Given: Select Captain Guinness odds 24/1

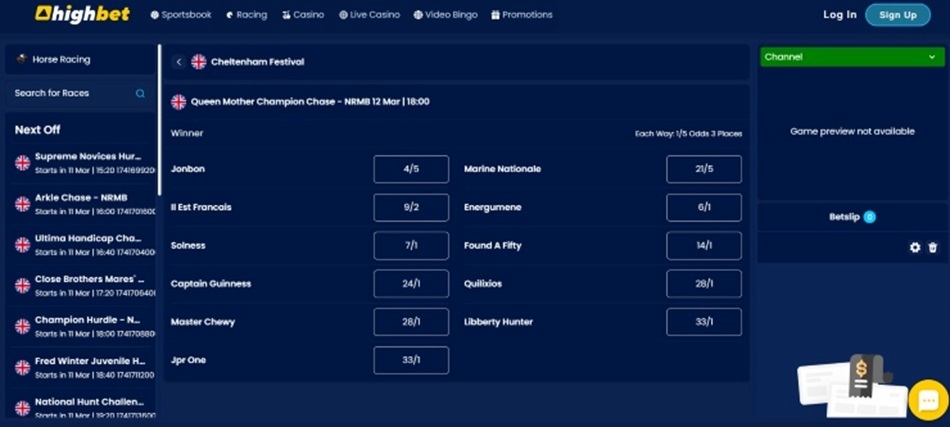Looking at the screenshot, I should [x=411, y=283].
